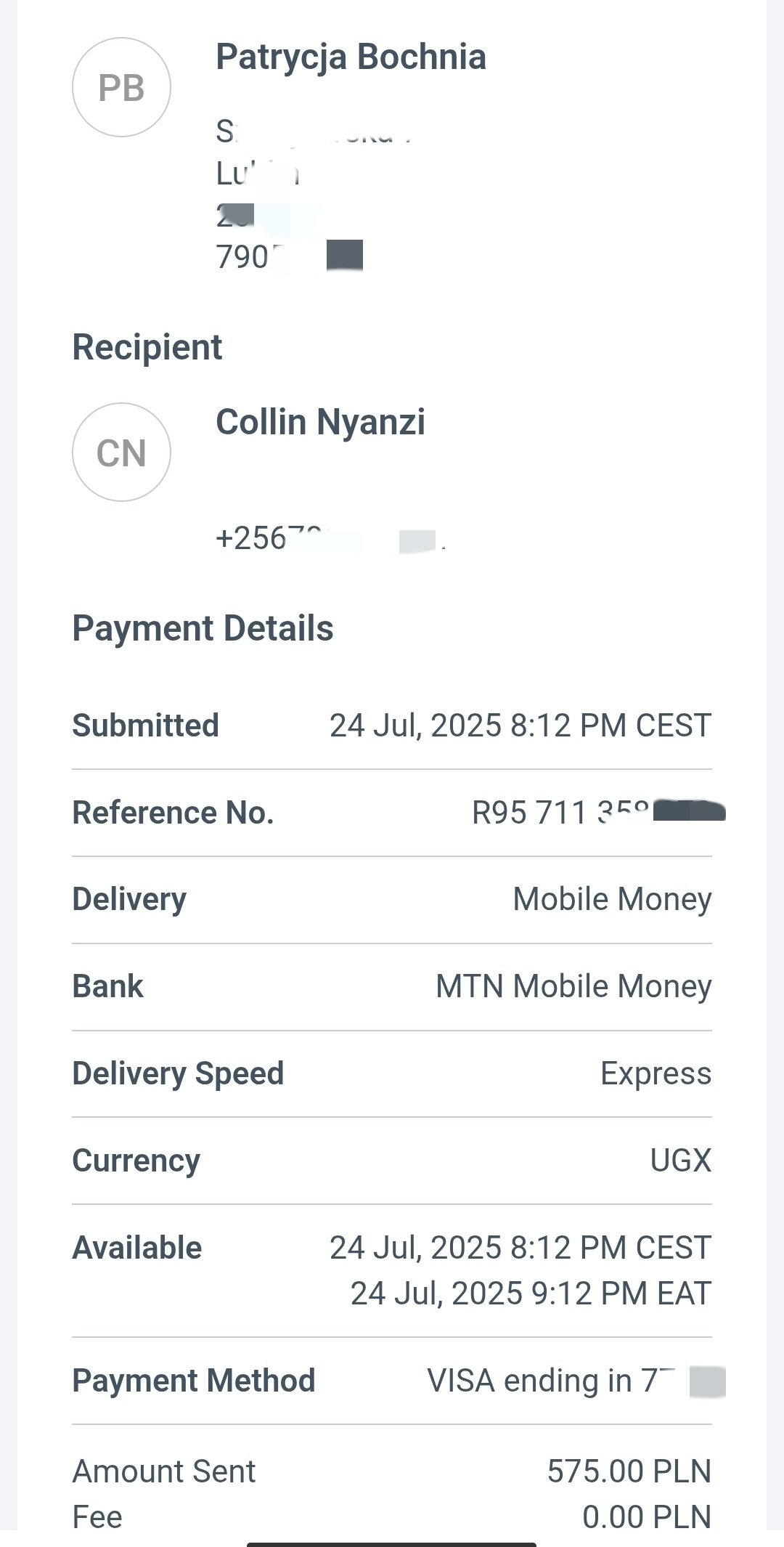Viewport: 784px width, 1547px height.
Task: Tap the bottom home indicator bar
Action: 391,1544
